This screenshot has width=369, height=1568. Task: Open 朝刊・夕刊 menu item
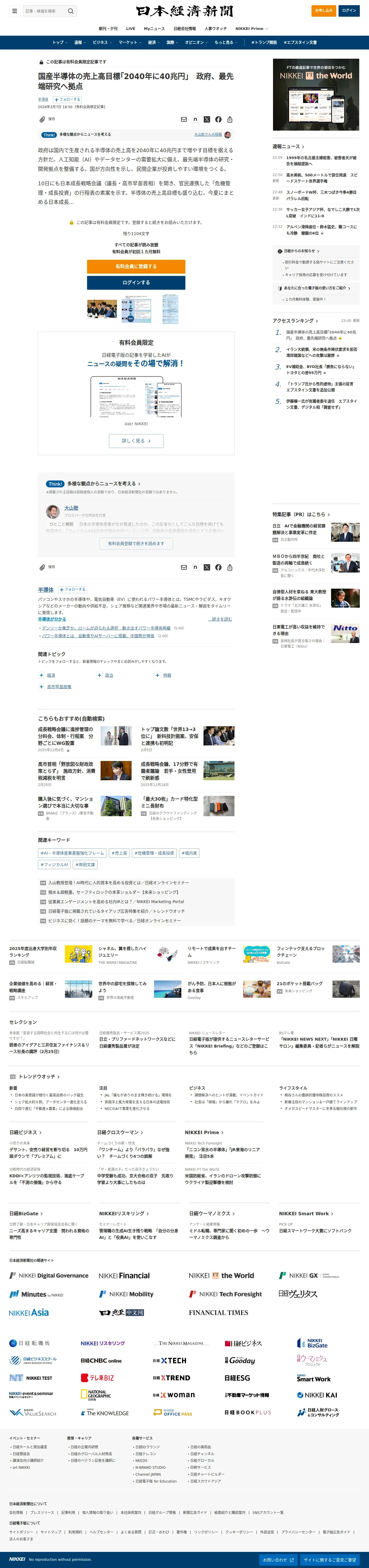pyautogui.click(x=108, y=28)
